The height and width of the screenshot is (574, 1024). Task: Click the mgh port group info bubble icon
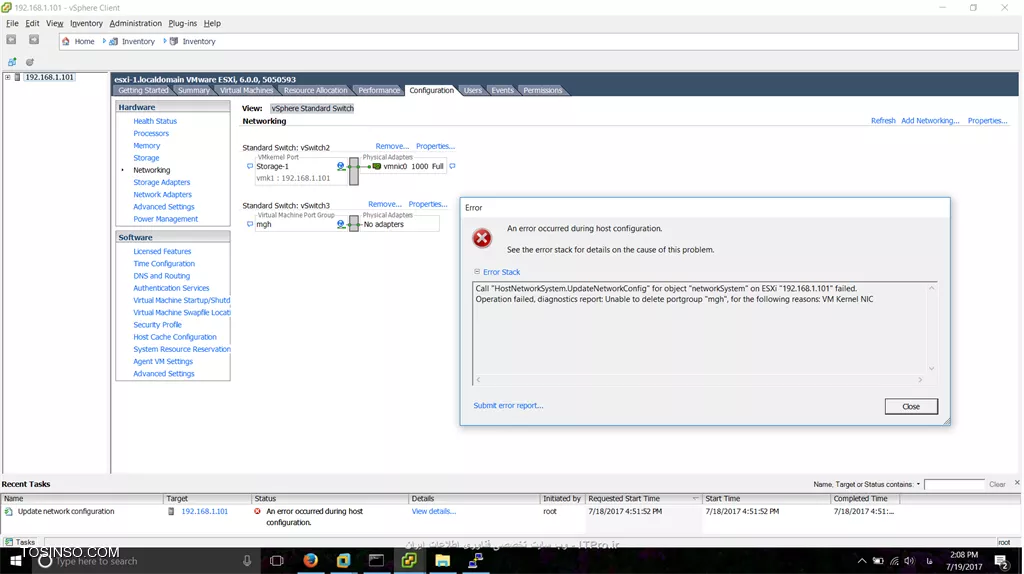tap(249, 224)
